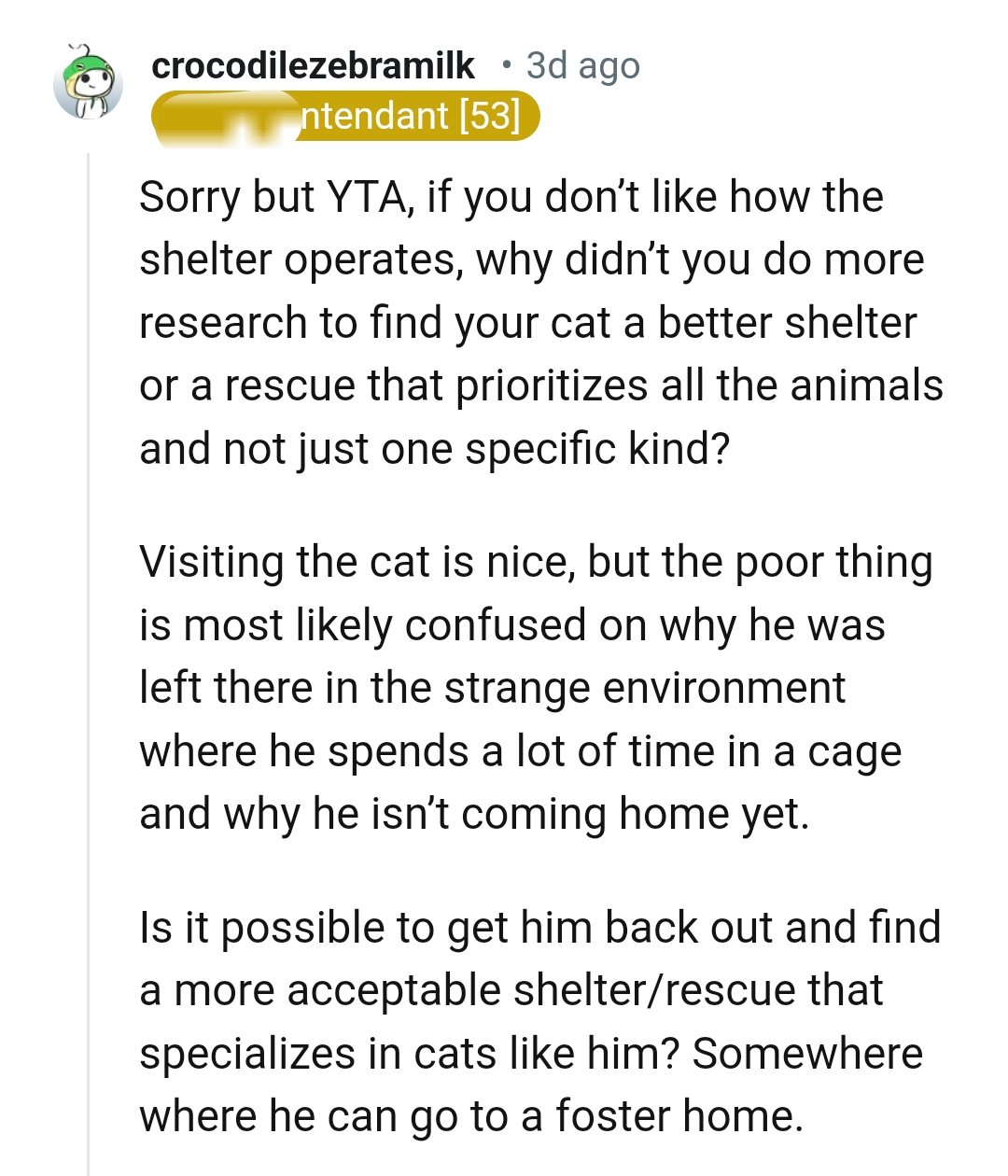Image resolution: width=1008 pixels, height=1176 pixels.
Task: Toggle the flair badge labeled 'ntendant [53]'
Action: [x=345, y=116]
